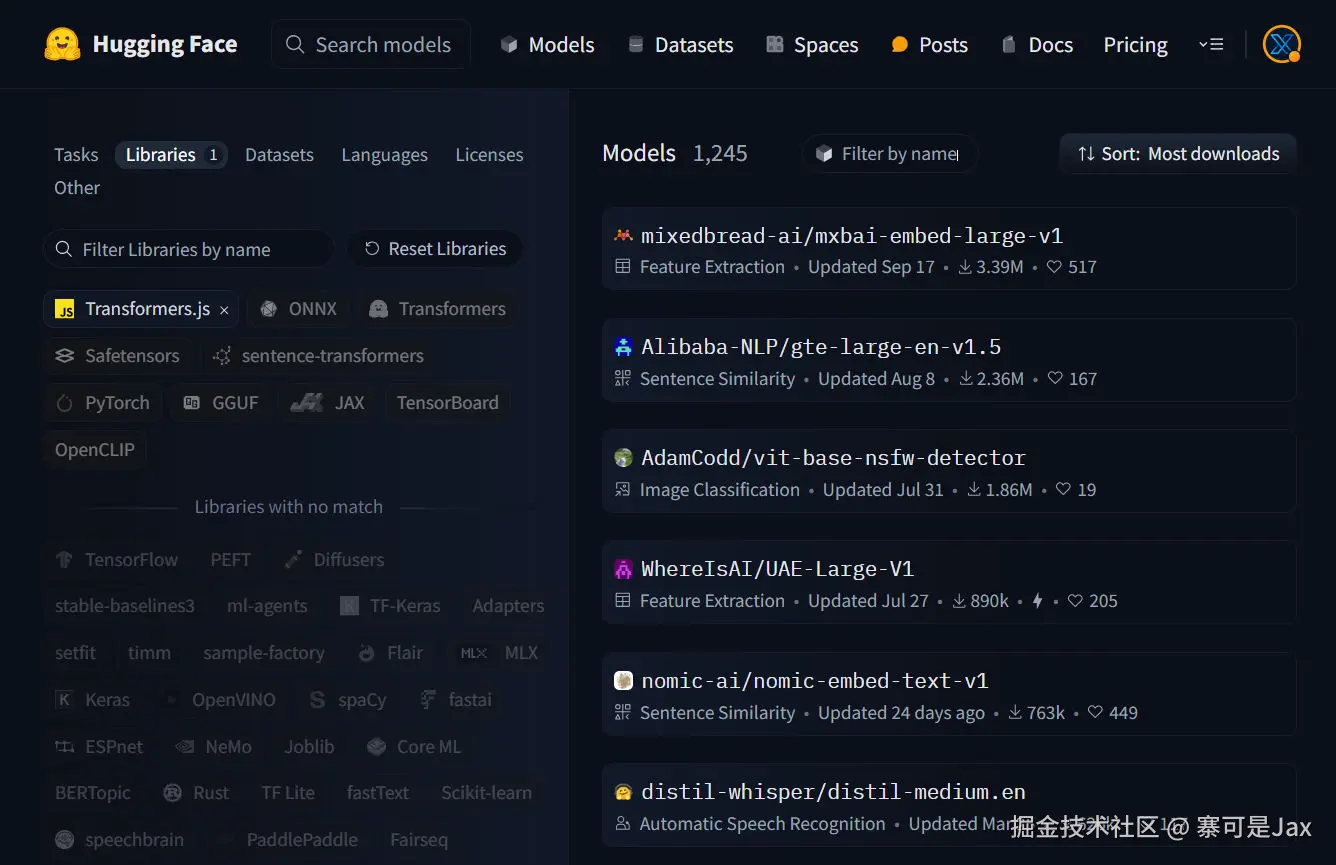Switch to the Licenses filter tab
Viewport: 1336px width, 865px height.
pos(489,155)
